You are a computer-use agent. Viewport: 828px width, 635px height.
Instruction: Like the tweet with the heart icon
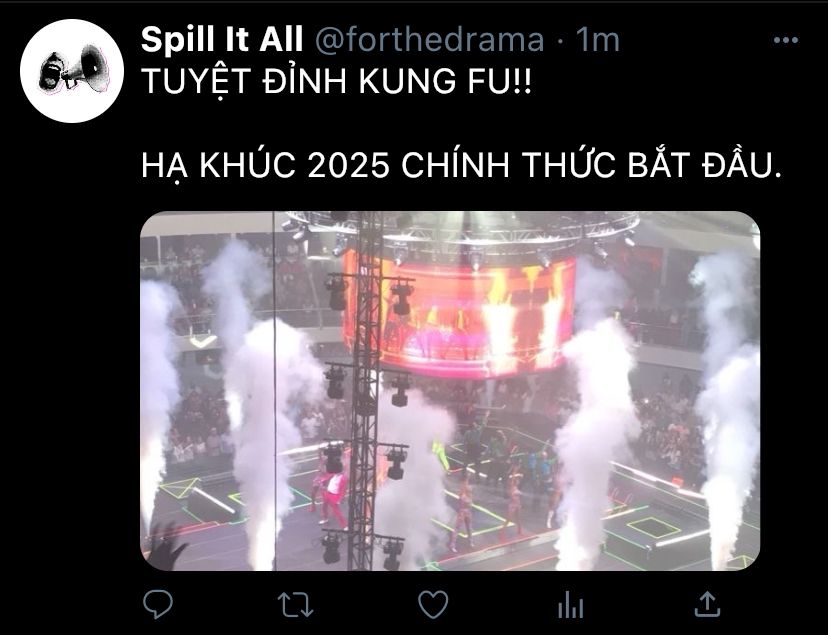tap(433, 604)
